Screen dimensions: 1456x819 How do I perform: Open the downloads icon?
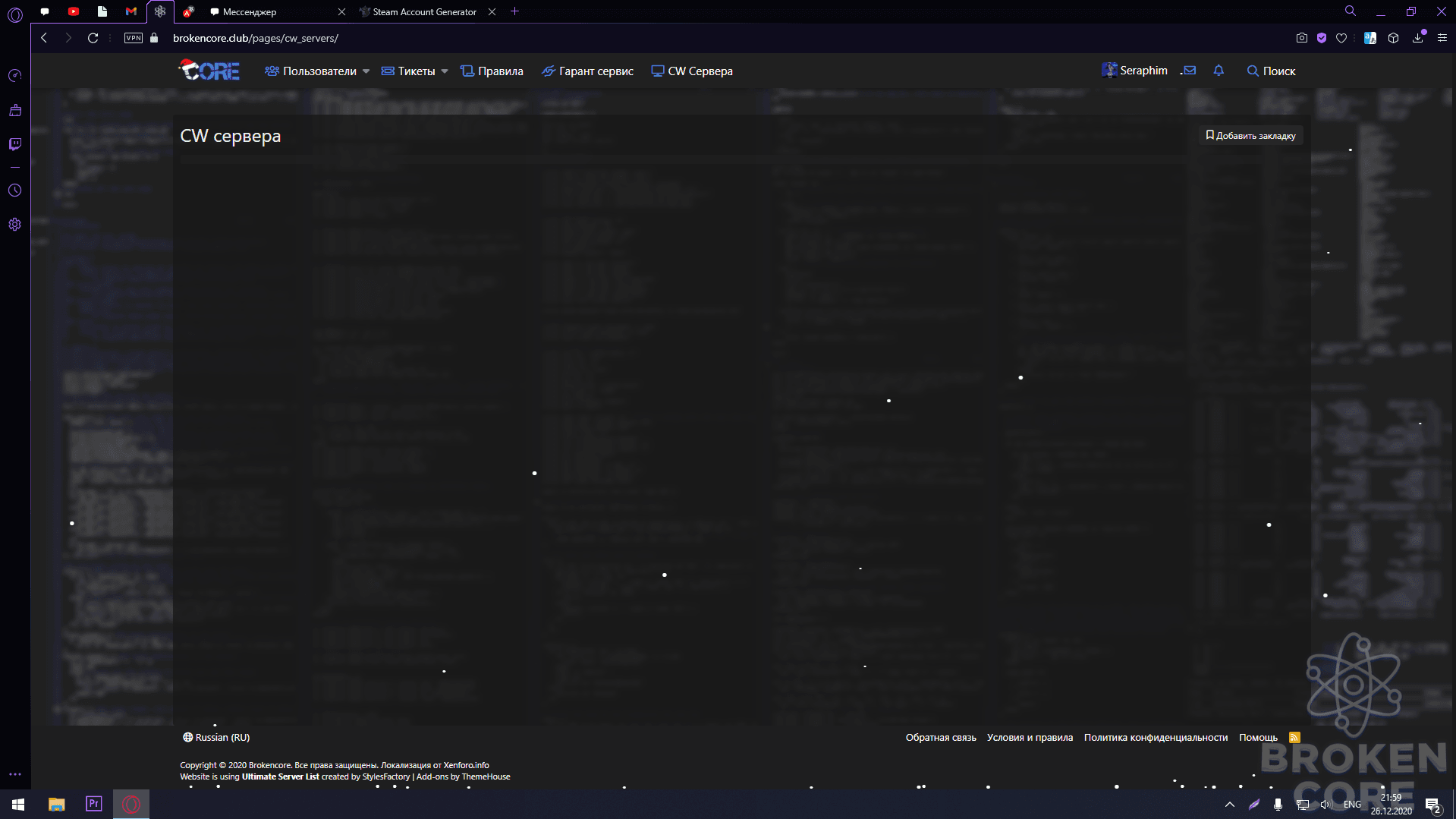click(1418, 38)
